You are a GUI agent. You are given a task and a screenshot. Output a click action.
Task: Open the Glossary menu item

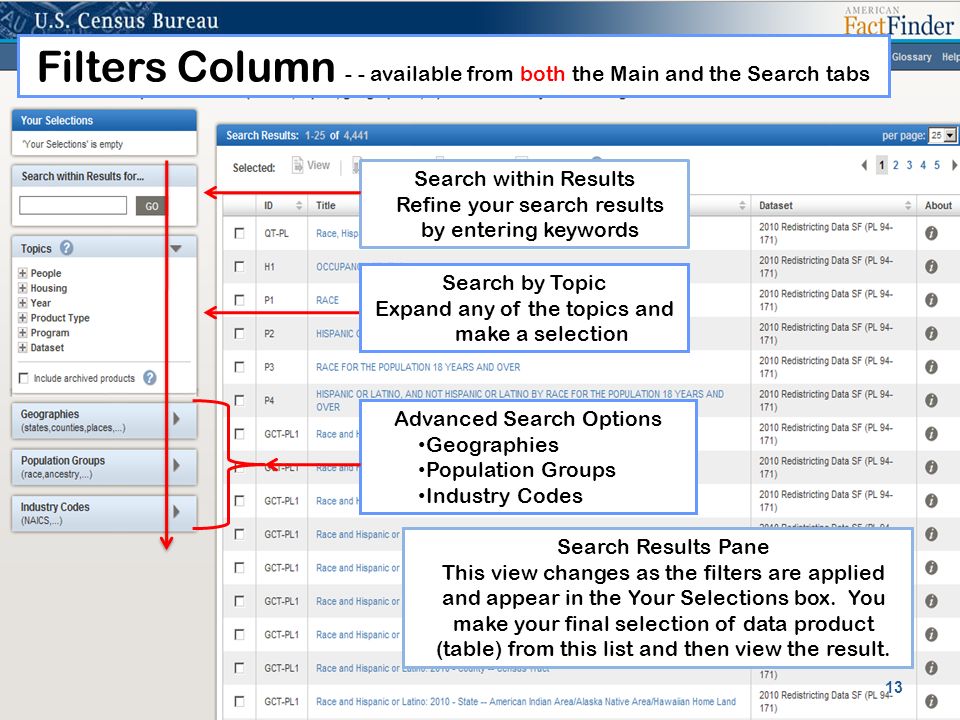pyautogui.click(x=911, y=57)
